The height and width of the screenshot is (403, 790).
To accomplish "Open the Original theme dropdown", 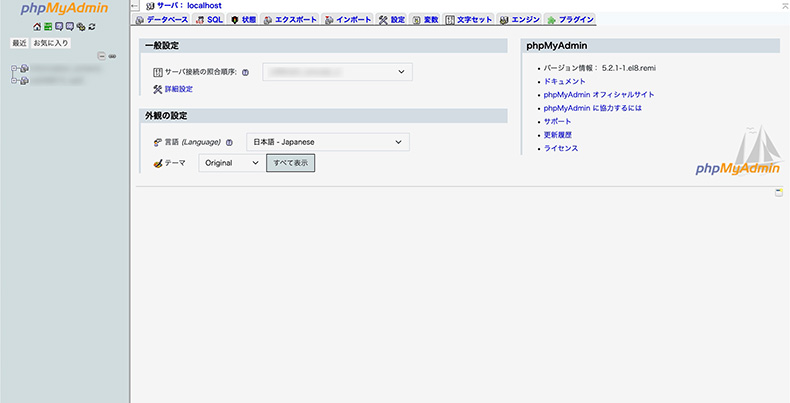I will tap(230, 162).
